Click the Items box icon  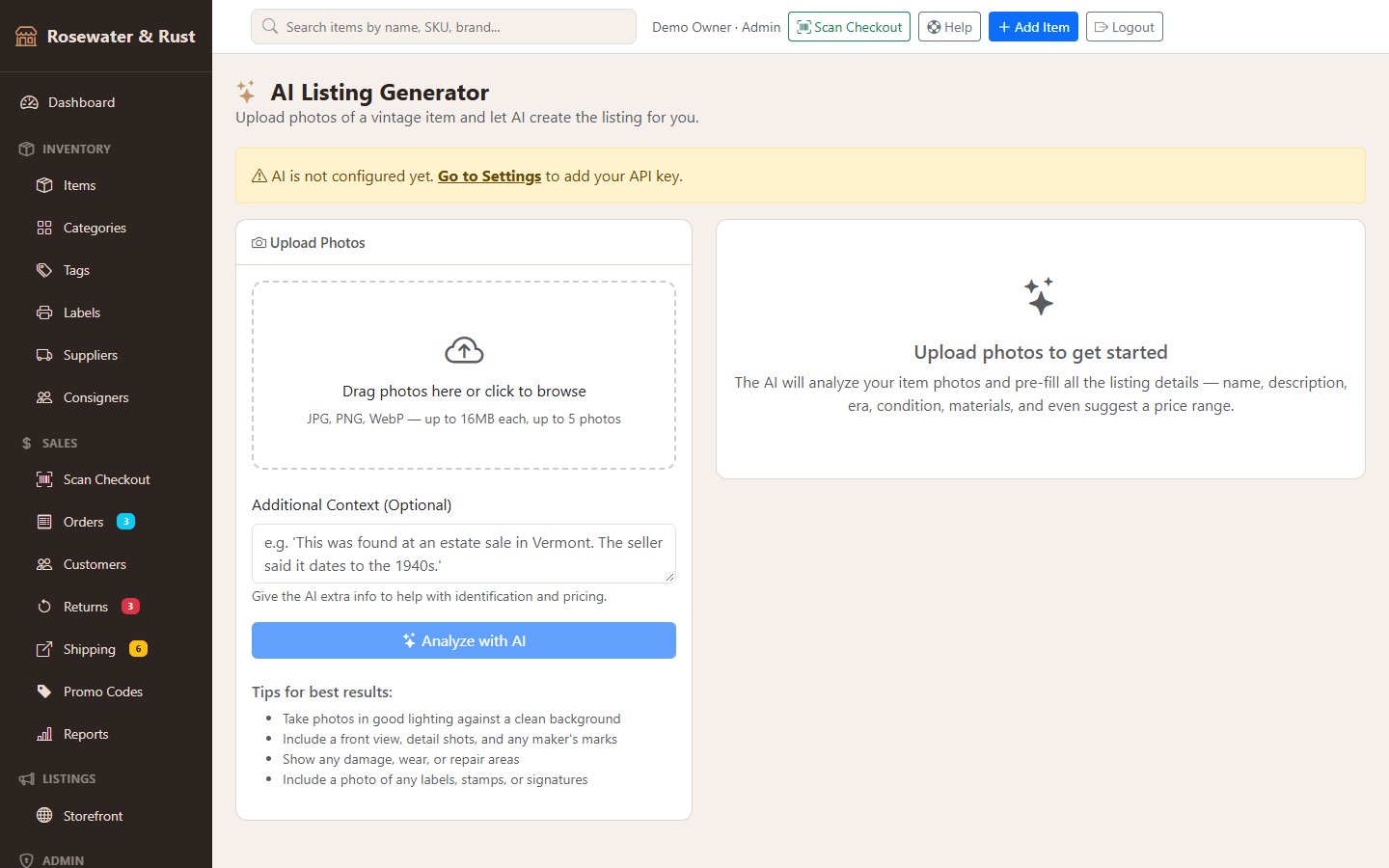tap(44, 185)
